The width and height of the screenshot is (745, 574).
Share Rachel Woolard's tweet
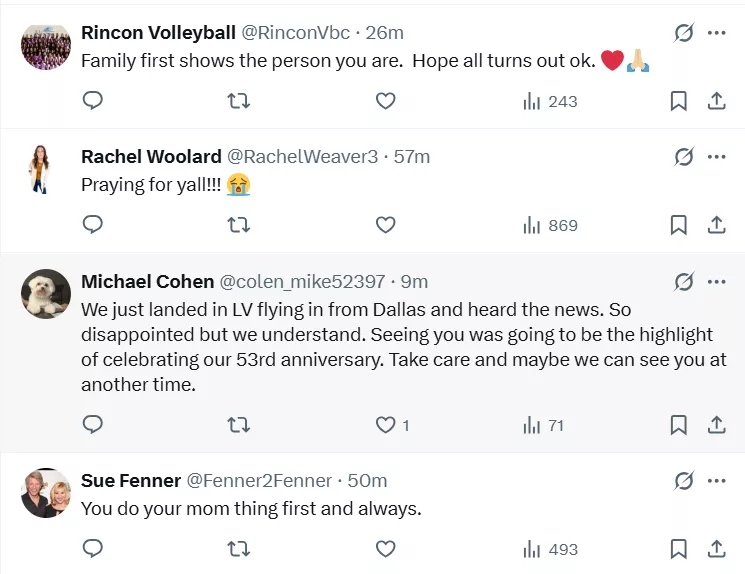pos(716,225)
